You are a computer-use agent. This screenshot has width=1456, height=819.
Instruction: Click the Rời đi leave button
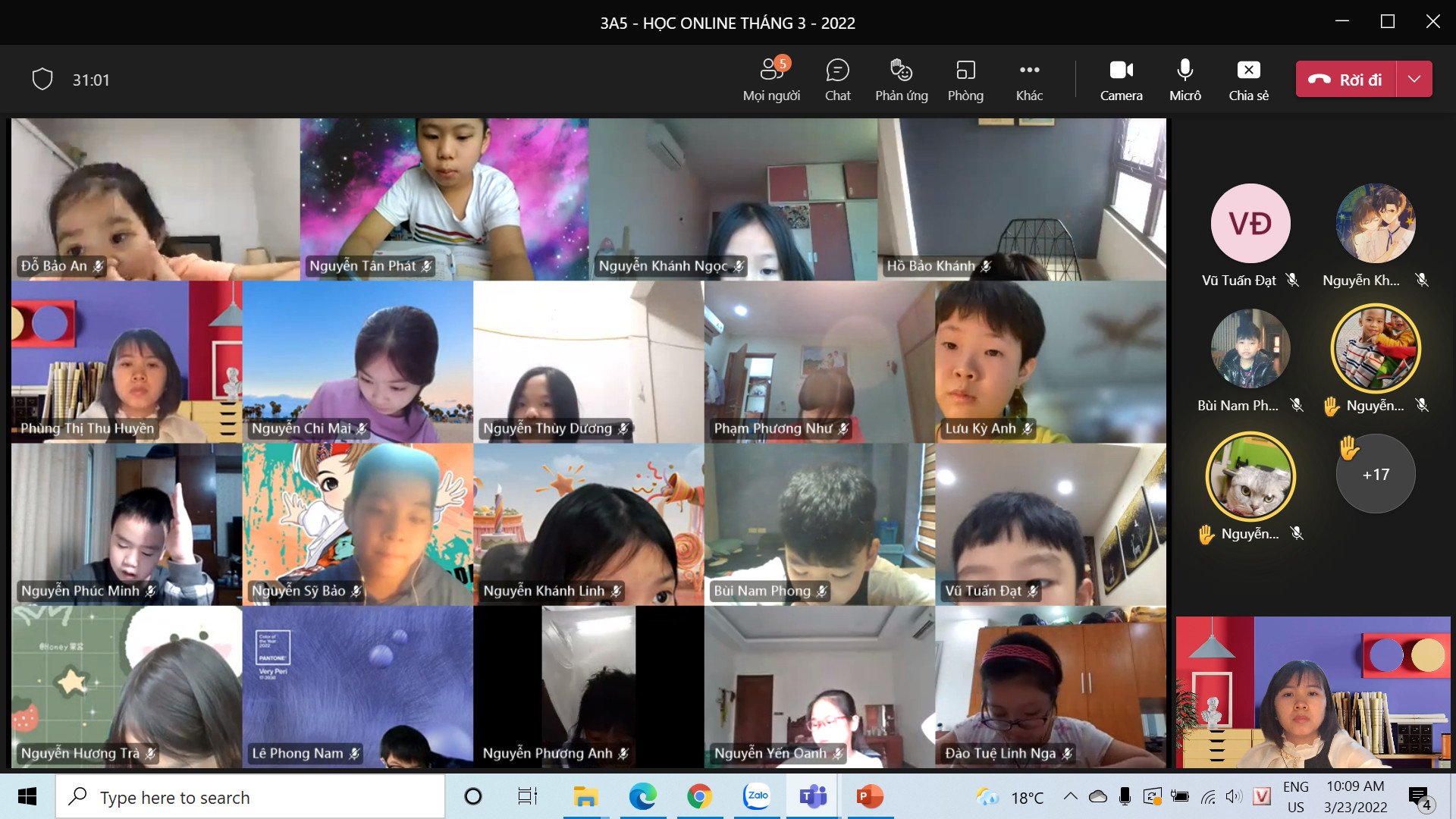pos(1346,79)
